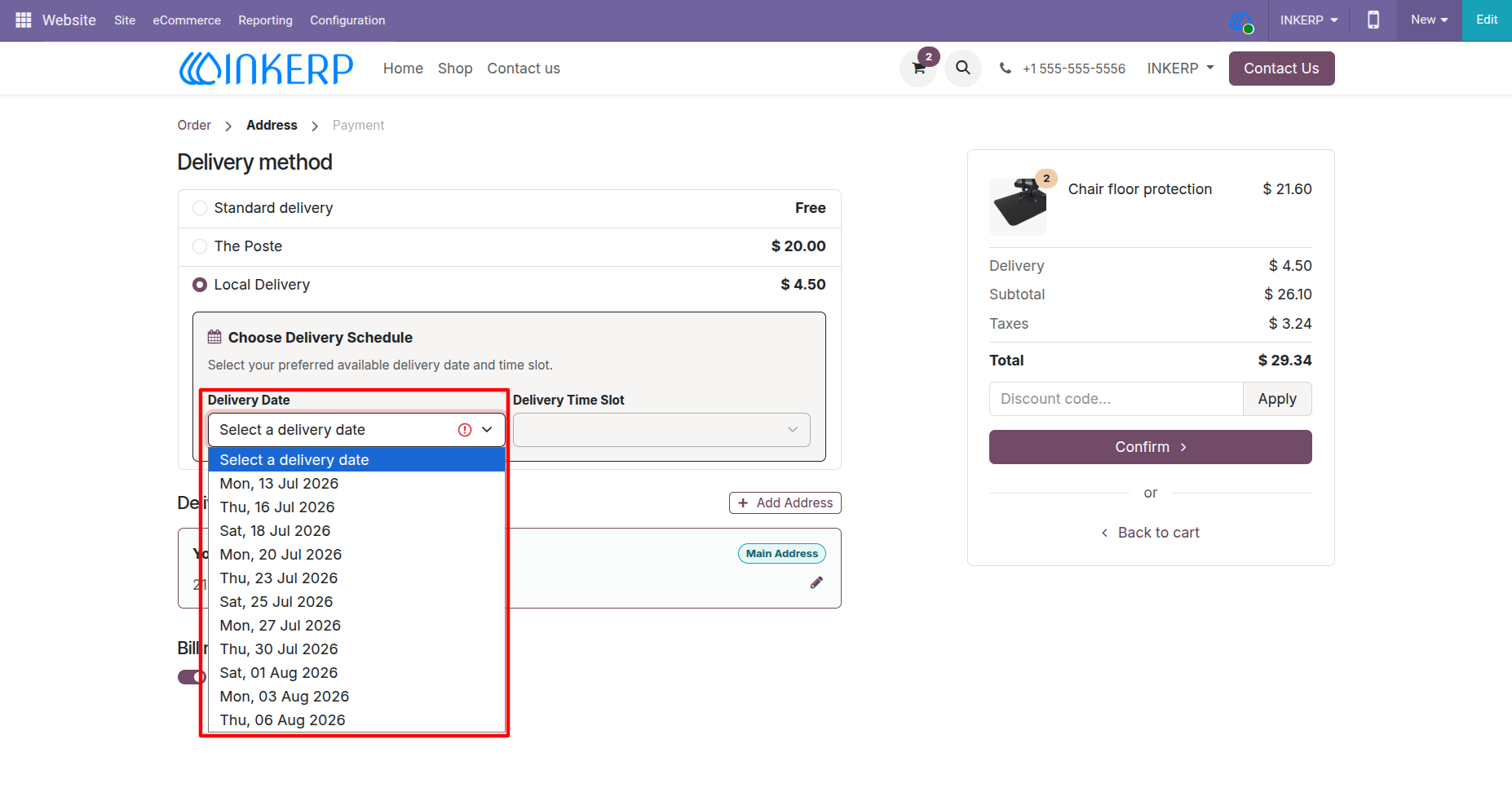Go back to cart
The width and height of the screenshot is (1512, 788).
point(1150,533)
